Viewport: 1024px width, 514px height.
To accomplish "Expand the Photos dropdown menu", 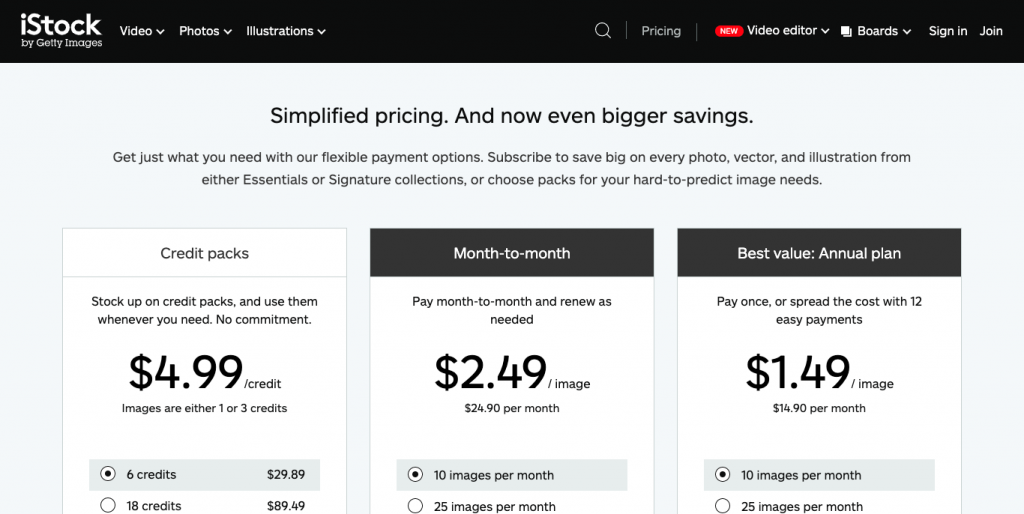I will click(205, 31).
